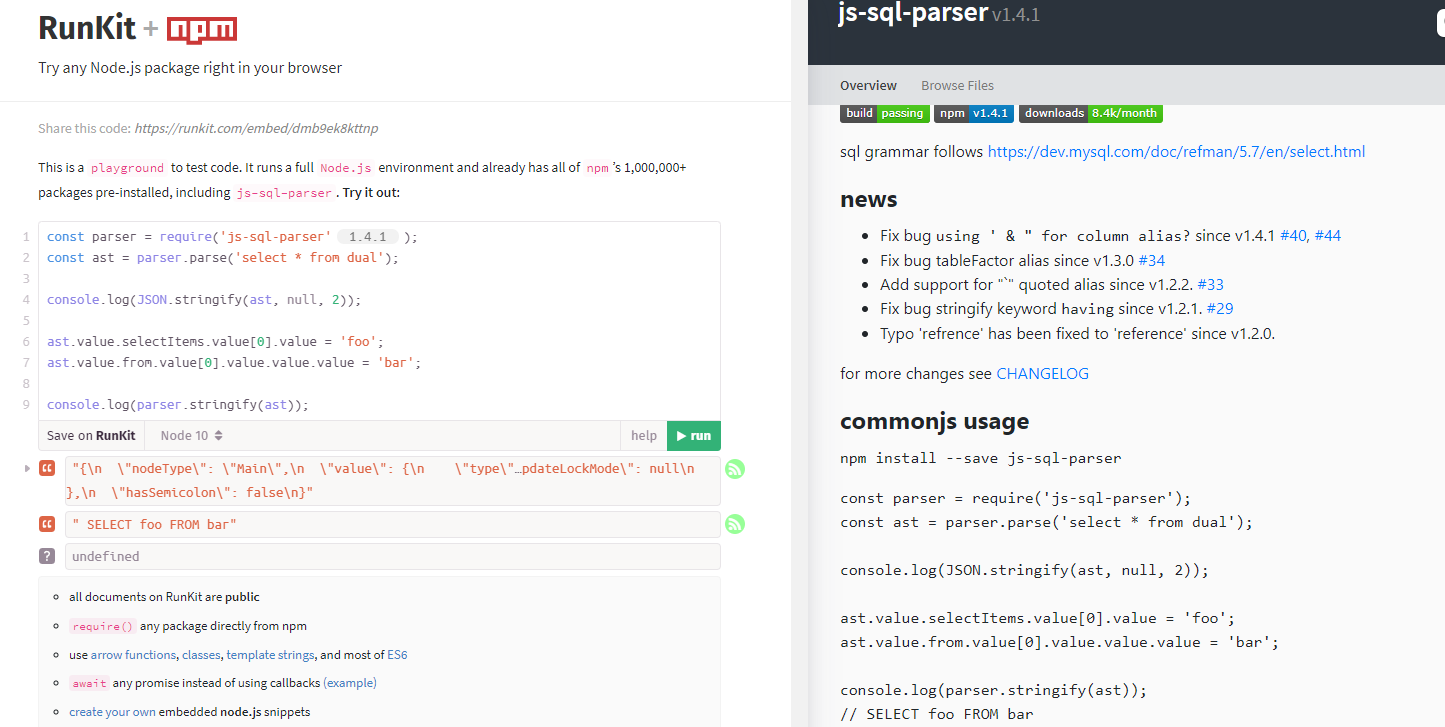Click line number 9 in the editor gutter

(x=26, y=405)
